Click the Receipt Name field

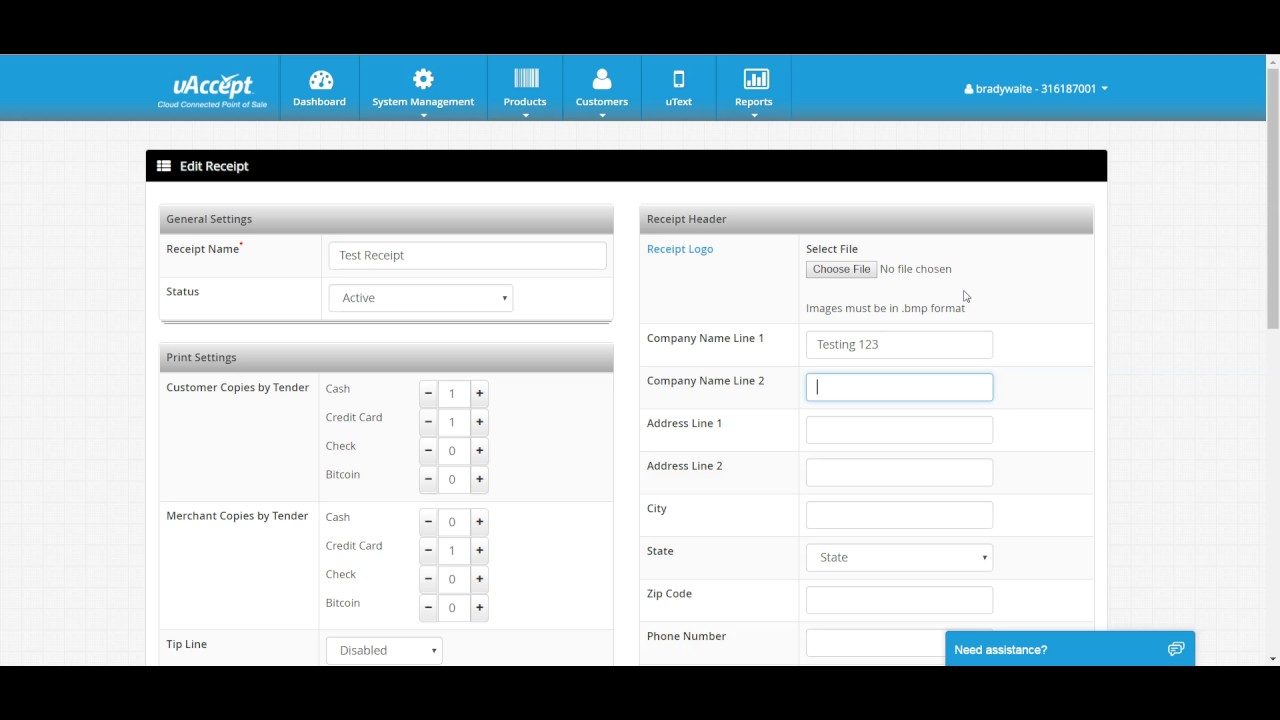(467, 255)
